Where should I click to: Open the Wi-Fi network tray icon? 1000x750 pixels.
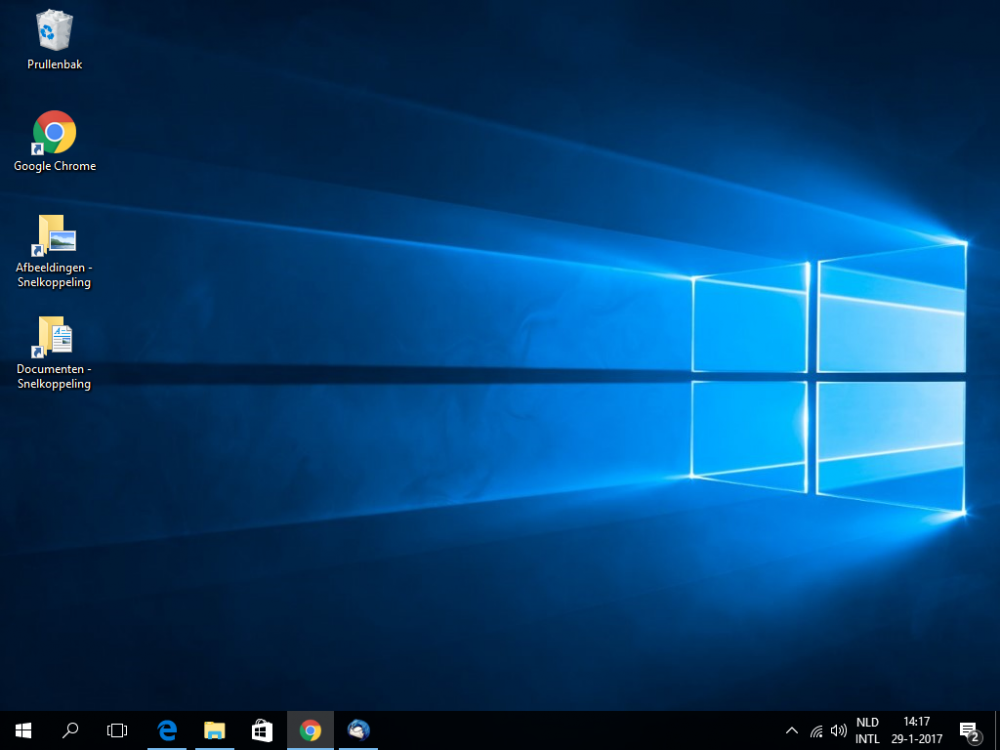(x=816, y=730)
